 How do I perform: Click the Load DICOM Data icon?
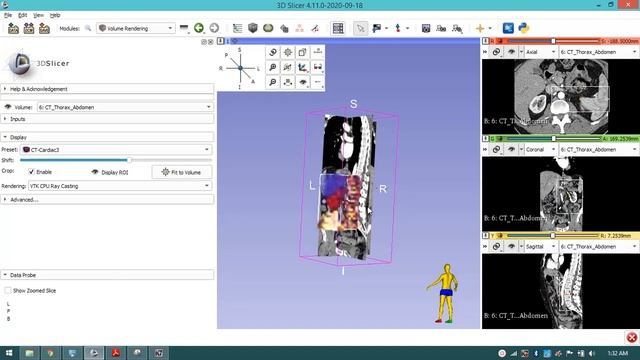click(29, 28)
